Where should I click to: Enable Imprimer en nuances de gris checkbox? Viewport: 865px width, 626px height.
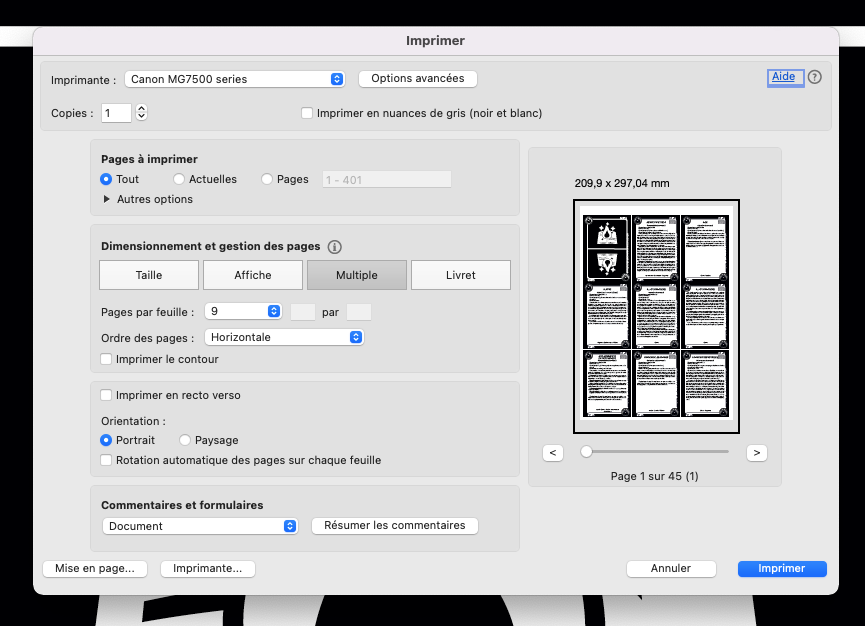click(x=307, y=114)
